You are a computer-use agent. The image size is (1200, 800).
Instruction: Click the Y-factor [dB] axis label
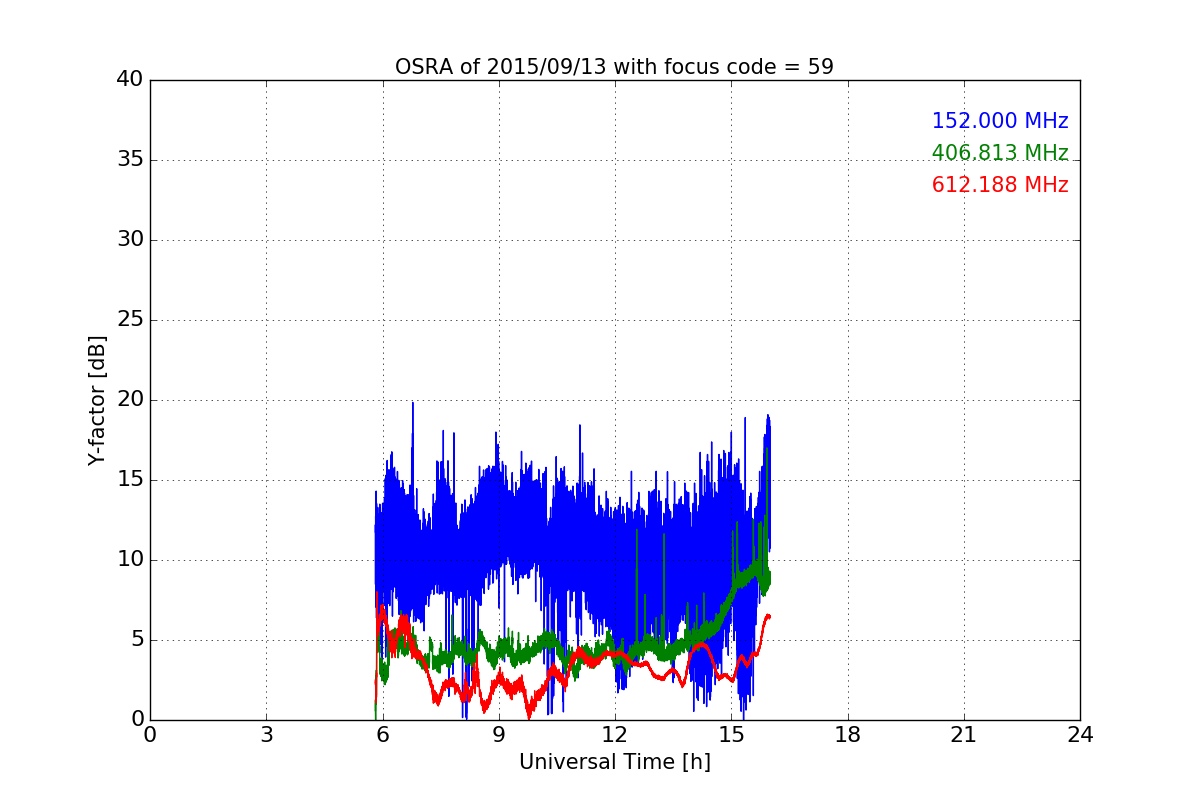tap(97, 400)
